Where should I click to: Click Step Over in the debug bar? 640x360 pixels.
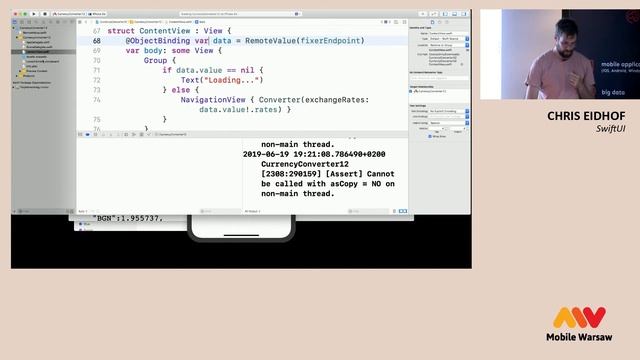coord(103,134)
